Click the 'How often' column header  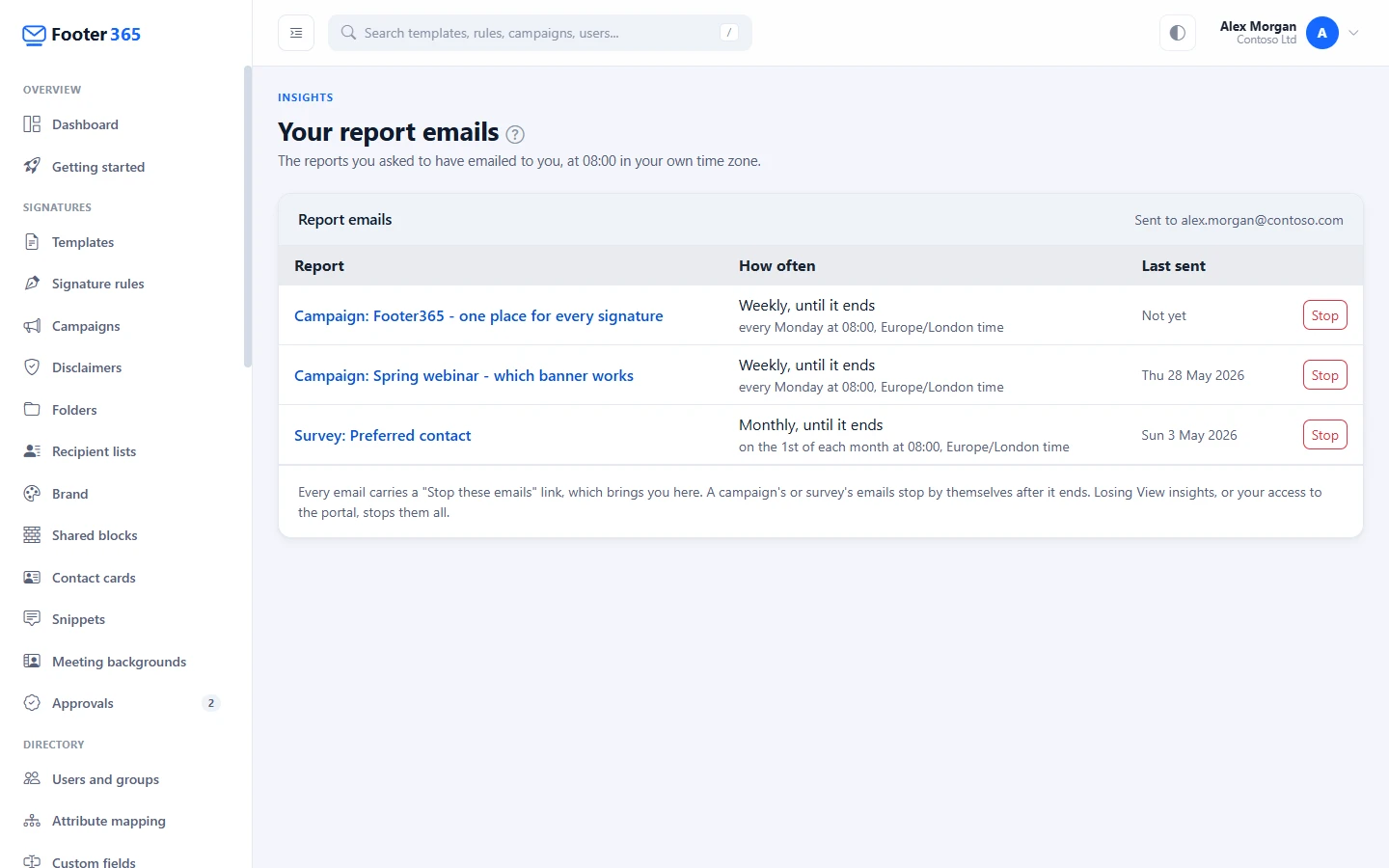tap(777, 265)
